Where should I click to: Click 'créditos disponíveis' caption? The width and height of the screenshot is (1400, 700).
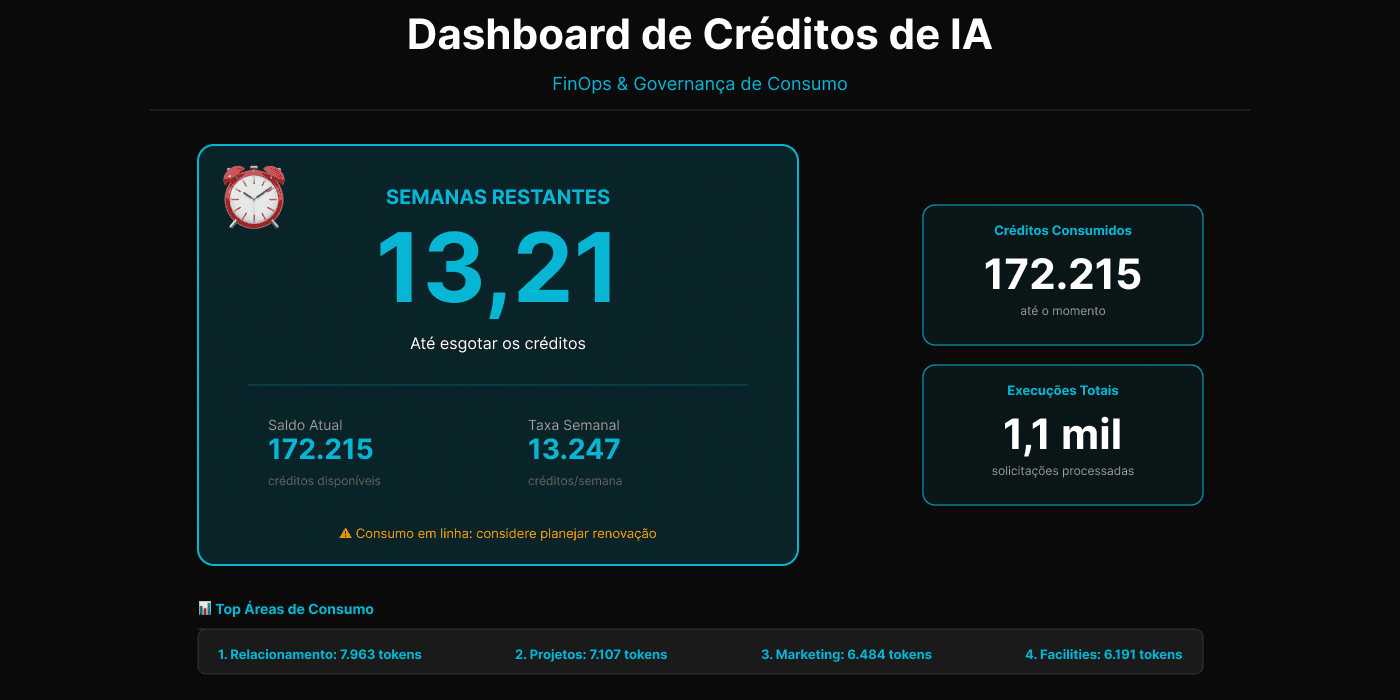324,481
